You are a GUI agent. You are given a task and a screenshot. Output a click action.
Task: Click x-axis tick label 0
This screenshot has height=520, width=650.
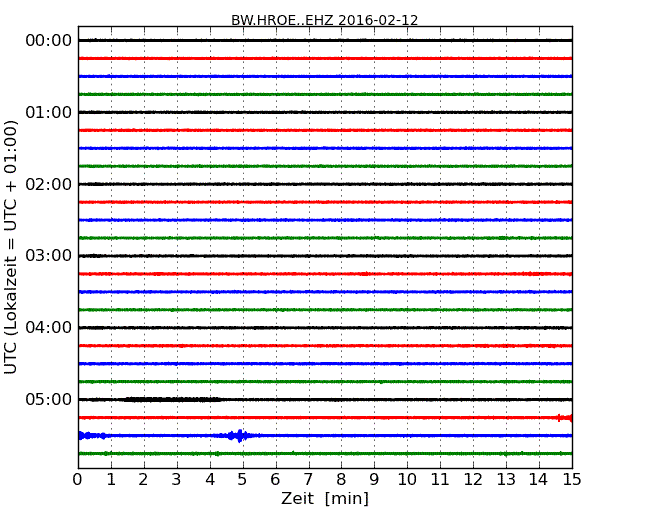(78, 479)
